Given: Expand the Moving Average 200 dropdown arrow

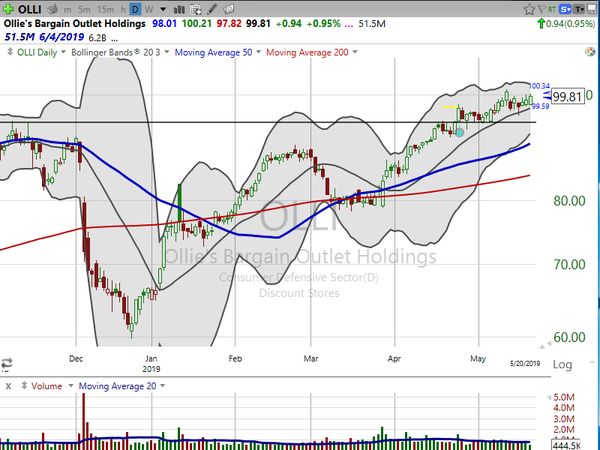Looking at the screenshot, I should point(355,52).
